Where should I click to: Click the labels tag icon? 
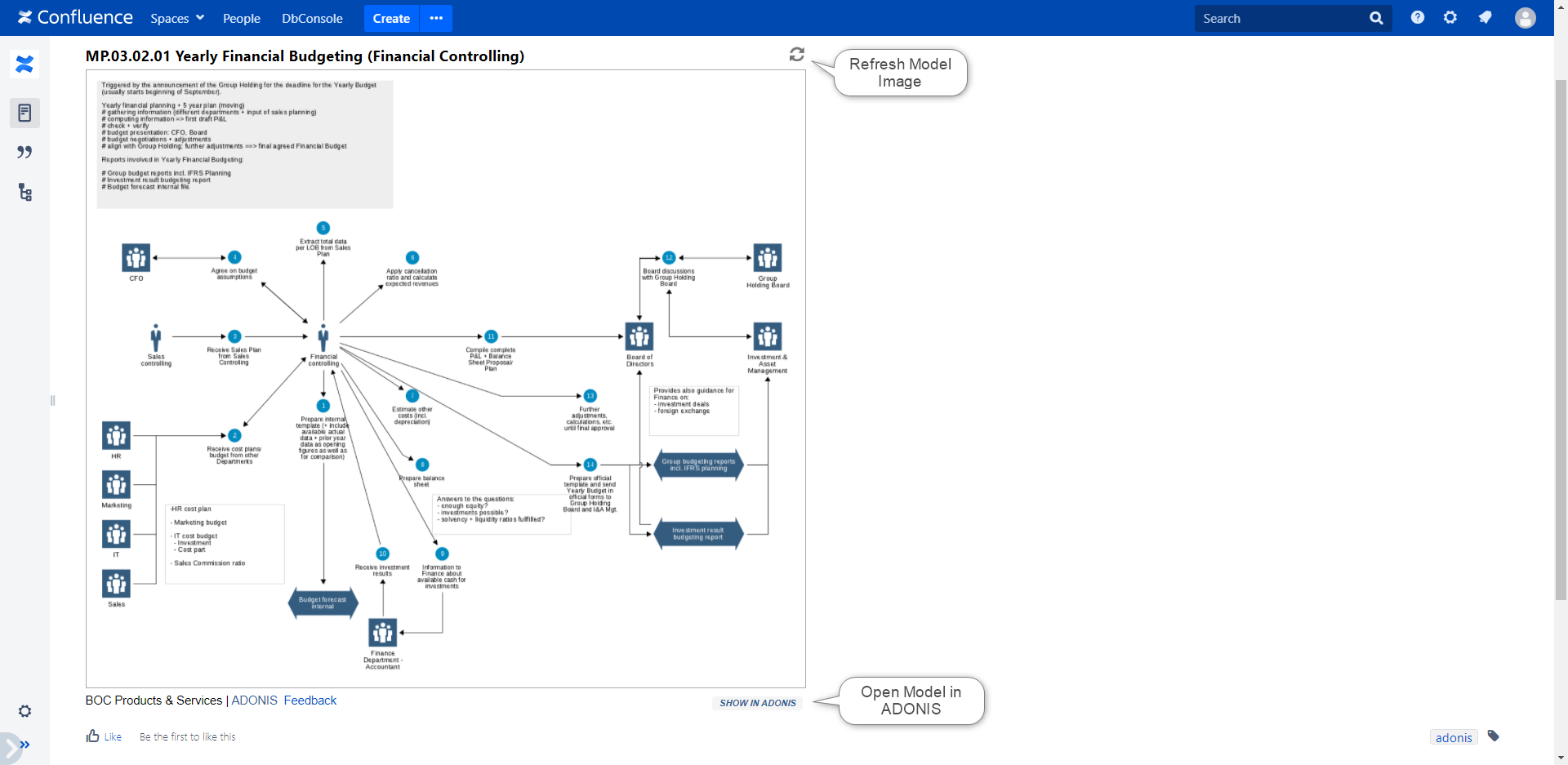1493,736
